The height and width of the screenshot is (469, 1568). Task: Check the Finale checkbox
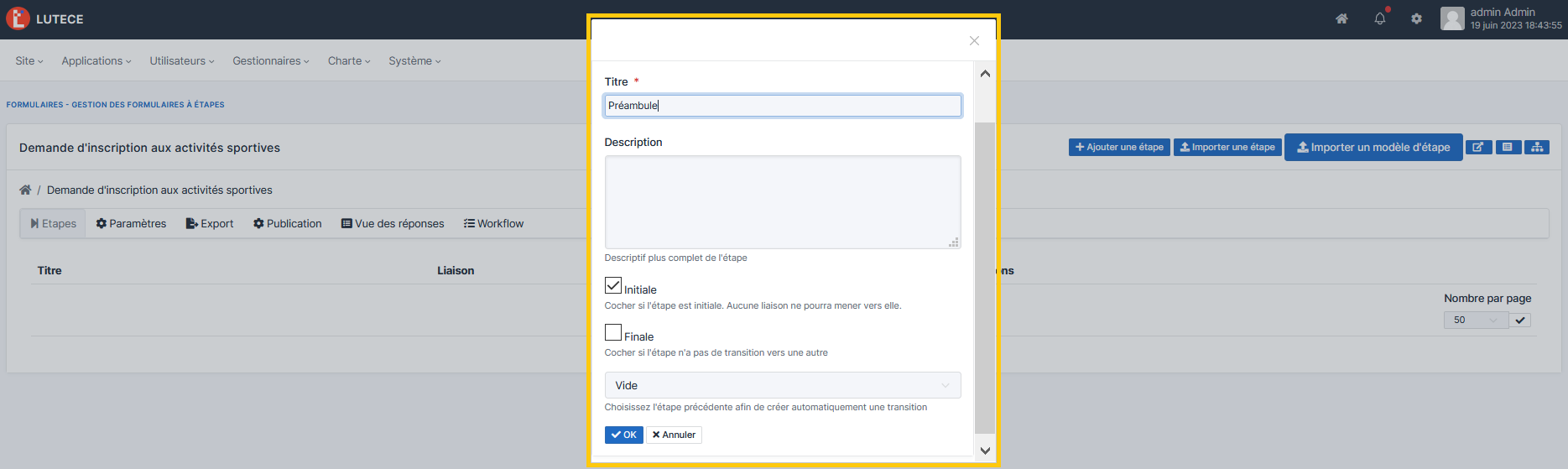click(x=613, y=332)
